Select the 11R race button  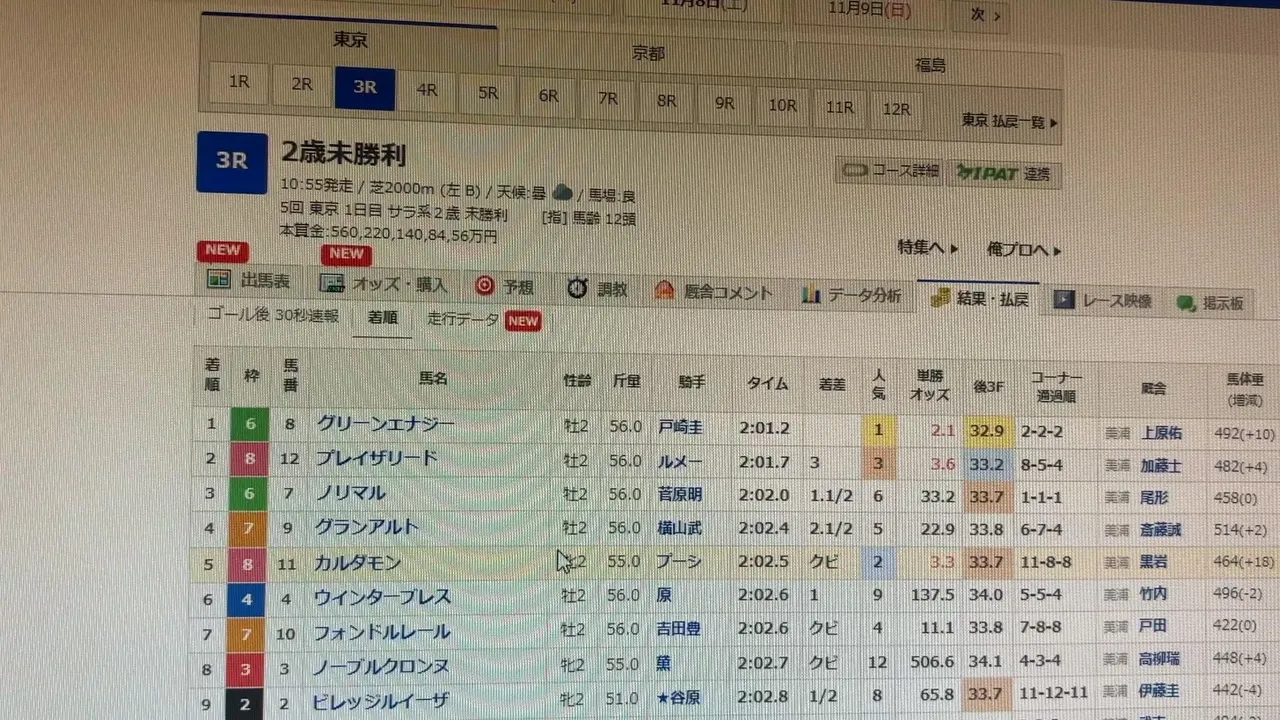pyautogui.click(x=839, y=107)
